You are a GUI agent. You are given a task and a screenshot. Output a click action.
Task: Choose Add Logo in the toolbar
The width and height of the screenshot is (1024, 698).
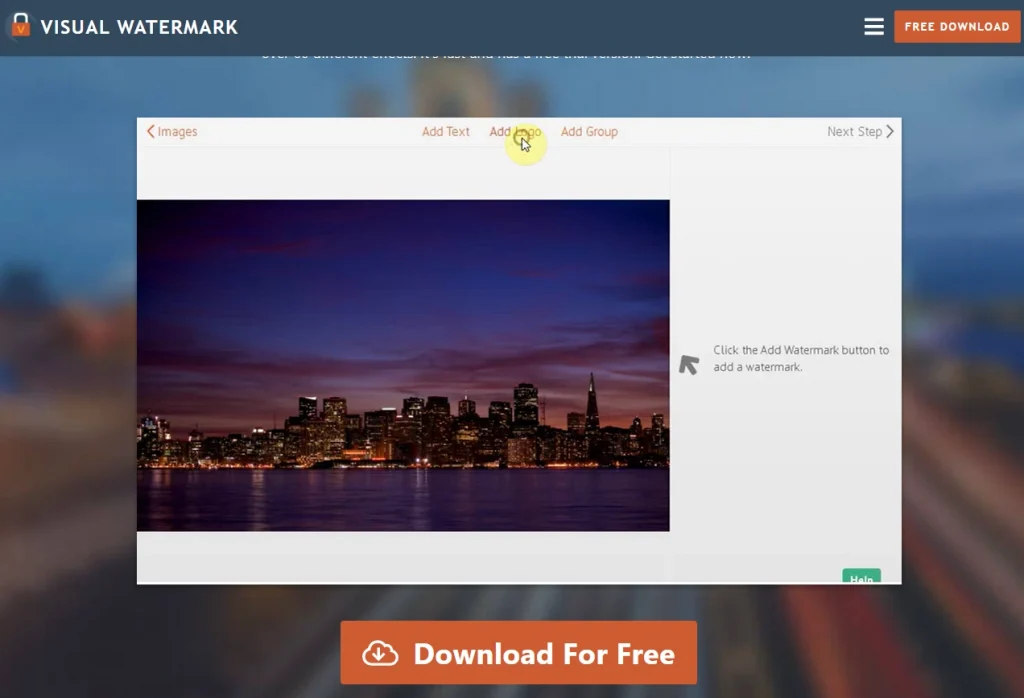coord(515,132)
